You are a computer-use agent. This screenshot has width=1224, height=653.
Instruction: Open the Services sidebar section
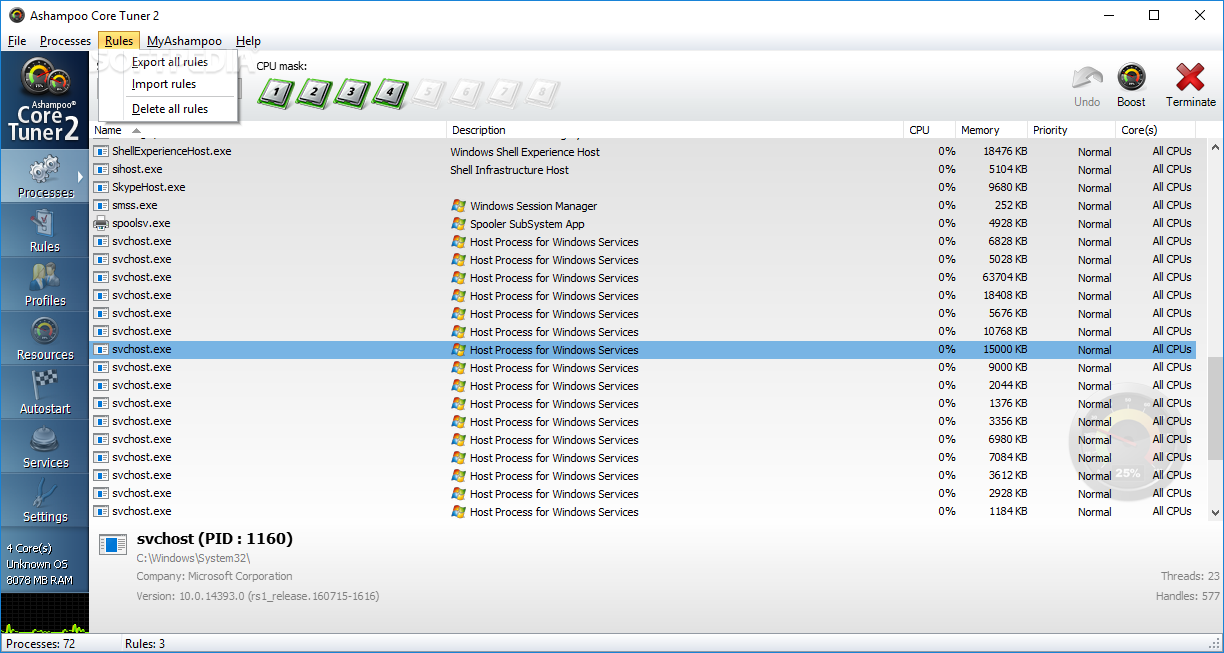tap(45, 446)
